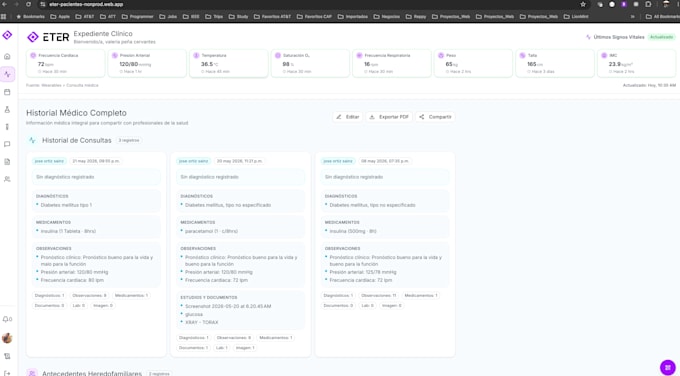The image size is (680, 376).
Task: Open the apps grid in bookmarks bar
Action: [x=3, y=16]
